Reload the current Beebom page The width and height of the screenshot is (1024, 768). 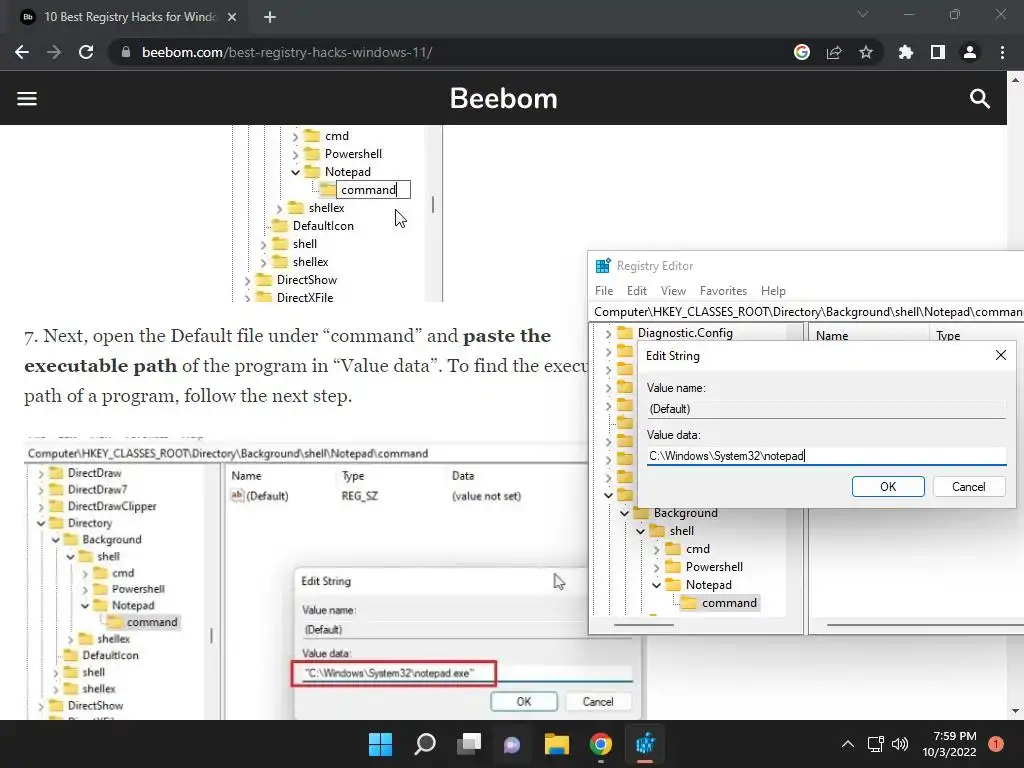86,52
